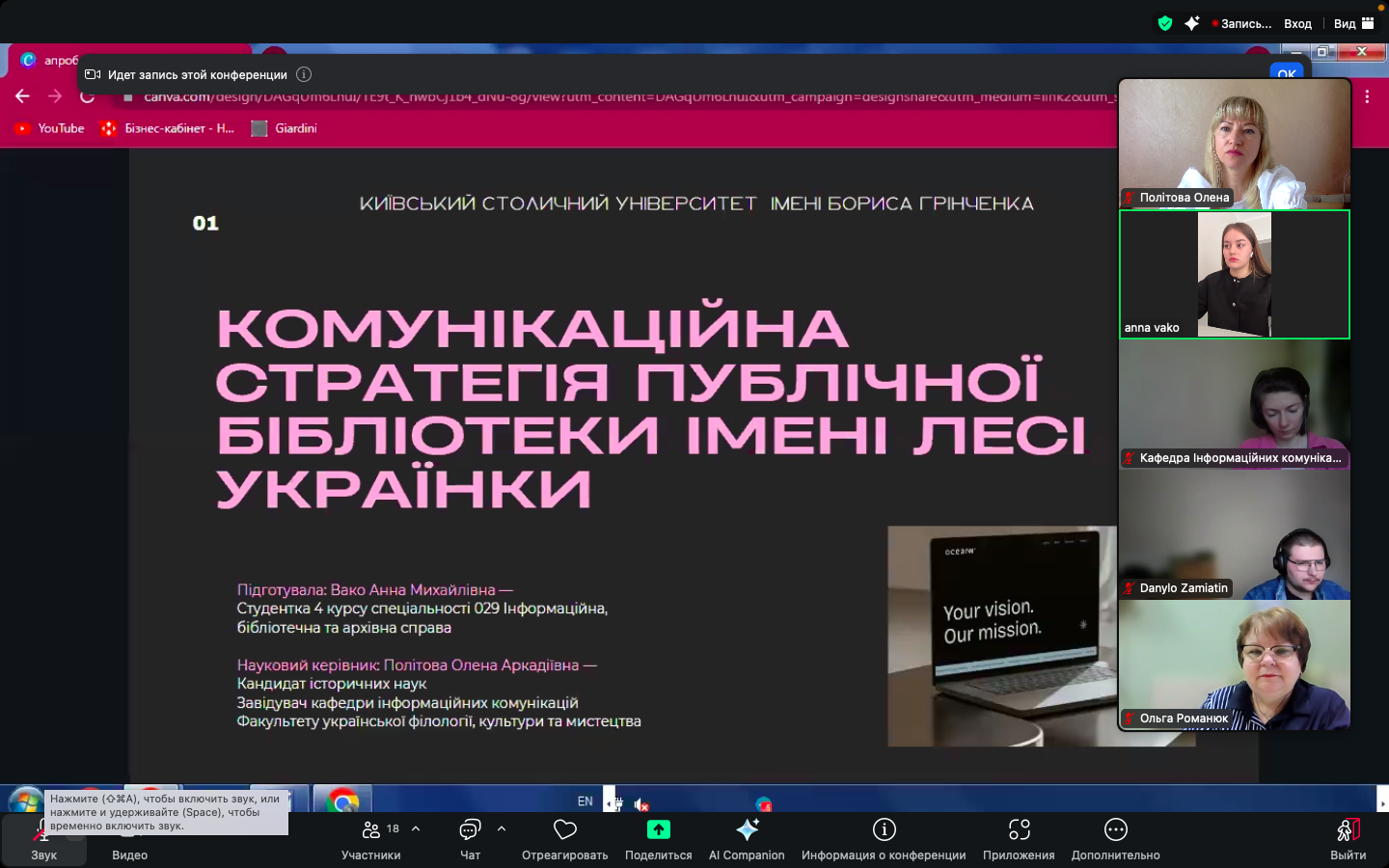1389x868 pixels.
Task: Select Danylo Zamiatin's video thumbnail
Action: pos(1234,535)
